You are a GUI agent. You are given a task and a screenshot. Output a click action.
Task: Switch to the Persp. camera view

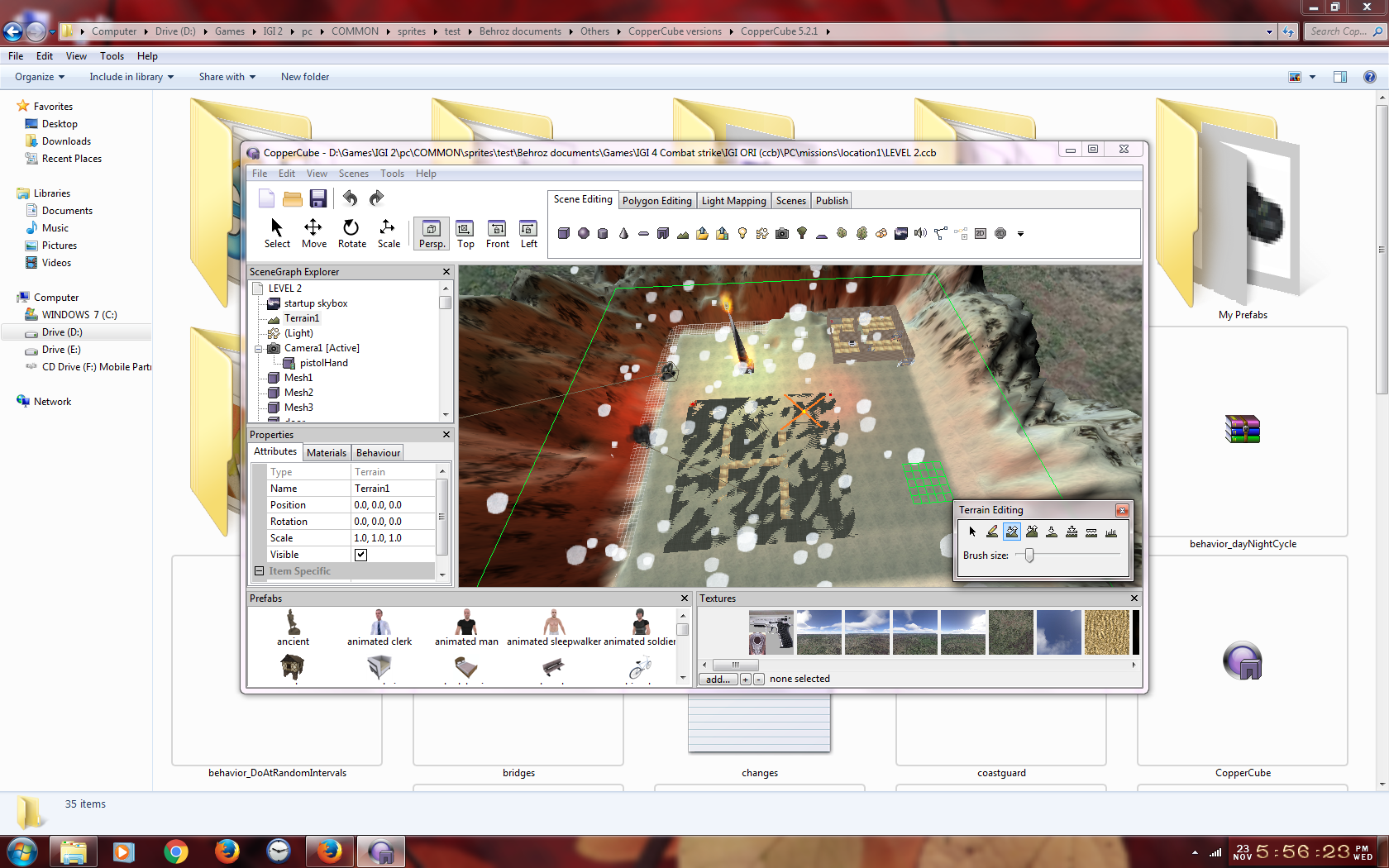pyautogui.click(x=432, y=234)
